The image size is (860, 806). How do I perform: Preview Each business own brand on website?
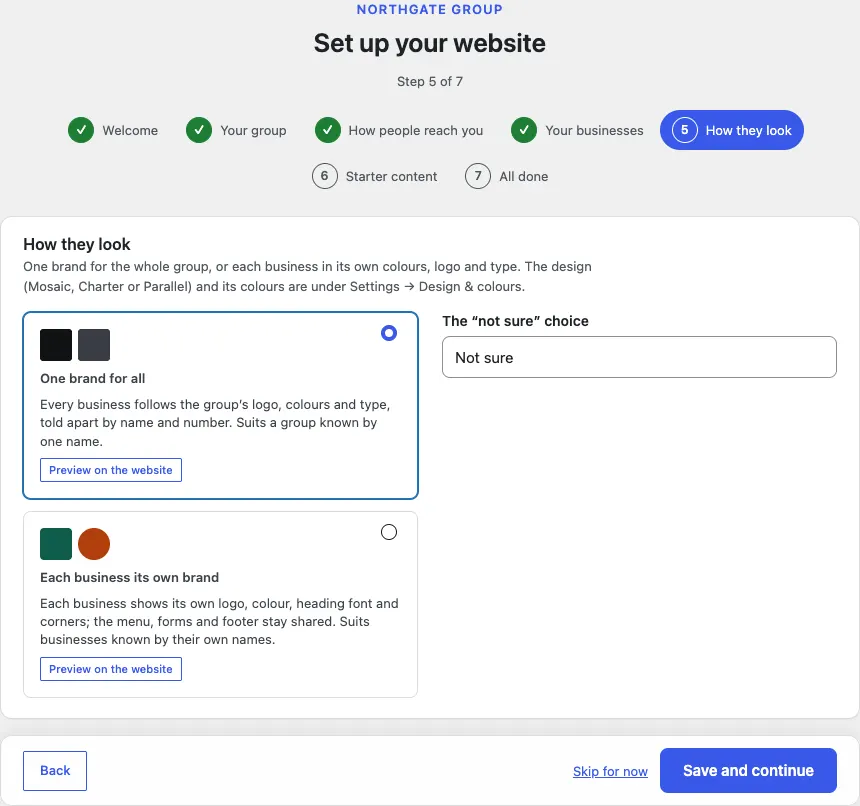coord(111,669)
